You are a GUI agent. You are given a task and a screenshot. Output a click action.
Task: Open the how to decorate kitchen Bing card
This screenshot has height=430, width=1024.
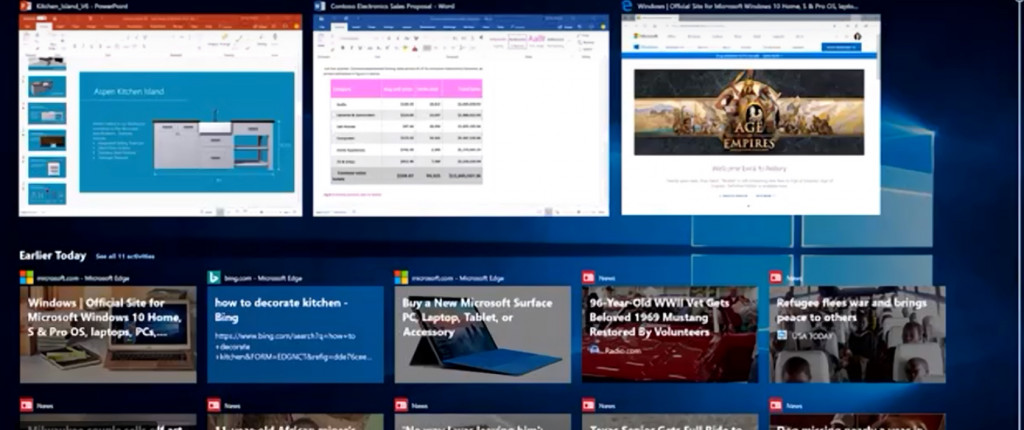point(296,335)
